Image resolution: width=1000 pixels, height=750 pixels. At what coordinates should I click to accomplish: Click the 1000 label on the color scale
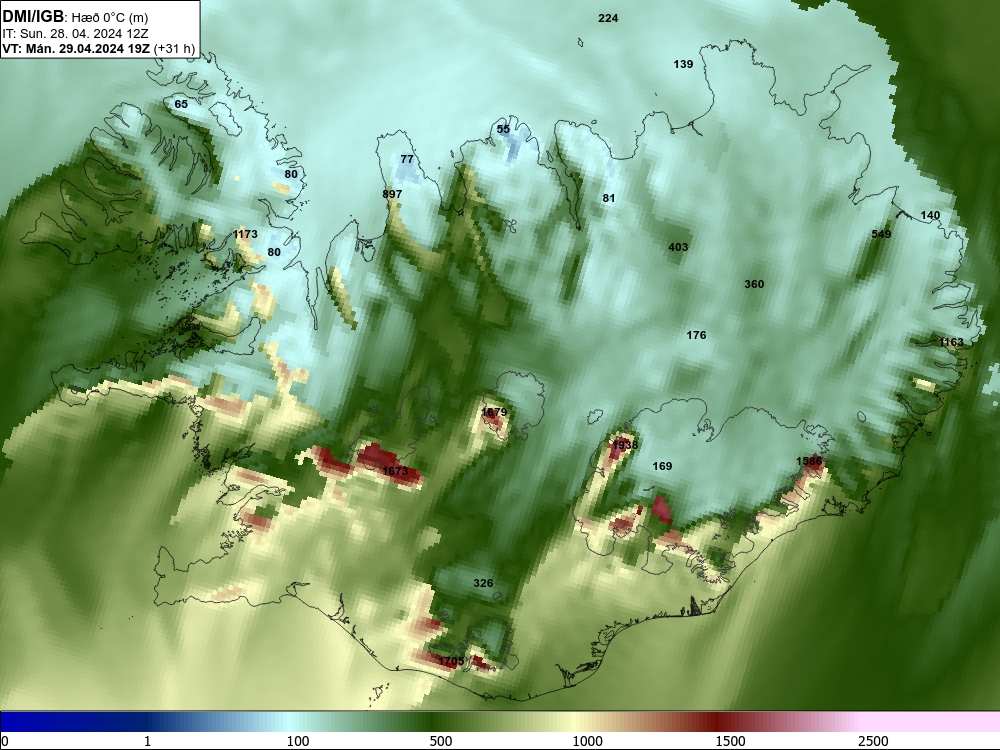[587, 741]
